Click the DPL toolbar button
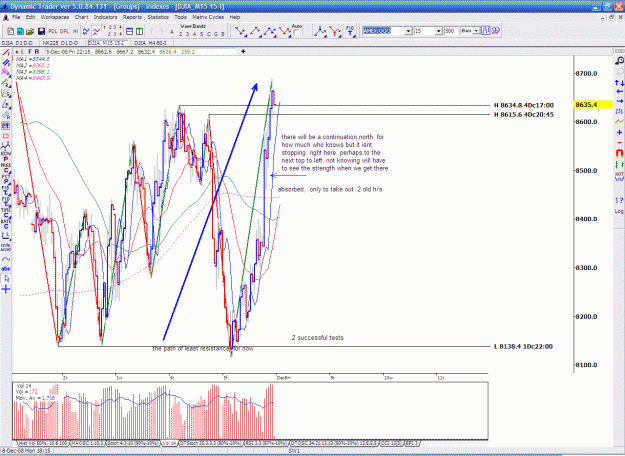 [64, 31]
